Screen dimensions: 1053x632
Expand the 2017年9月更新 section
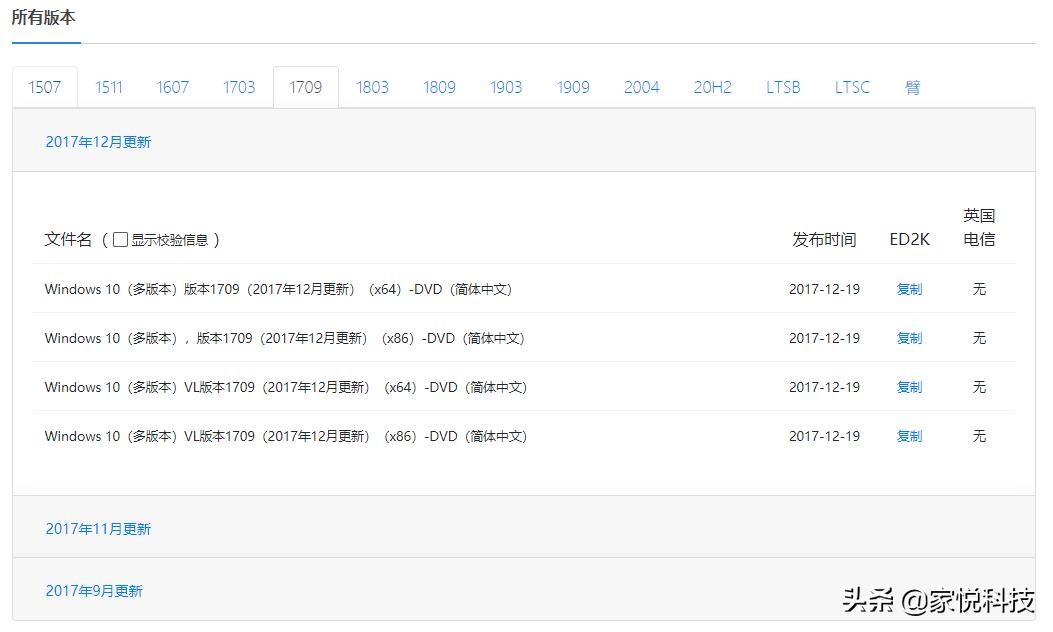coord(94,591)
